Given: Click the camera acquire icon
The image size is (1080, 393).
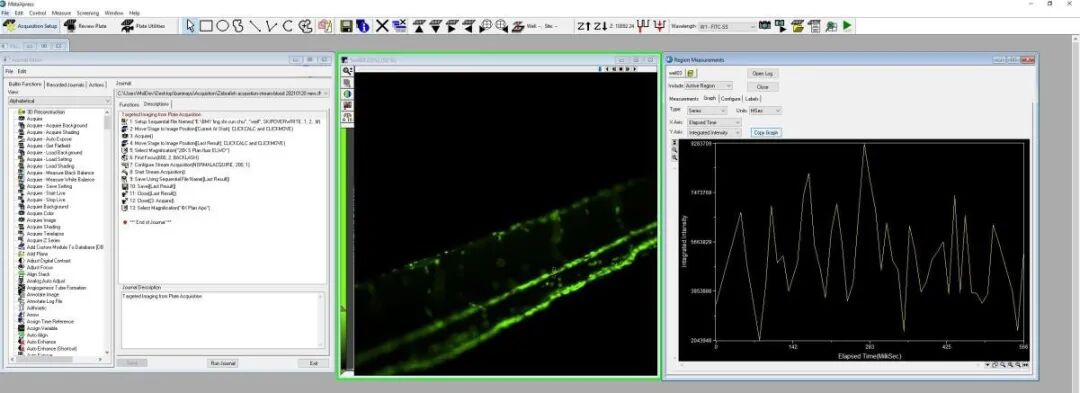Looking at the screenshot, I should [765, 26].
